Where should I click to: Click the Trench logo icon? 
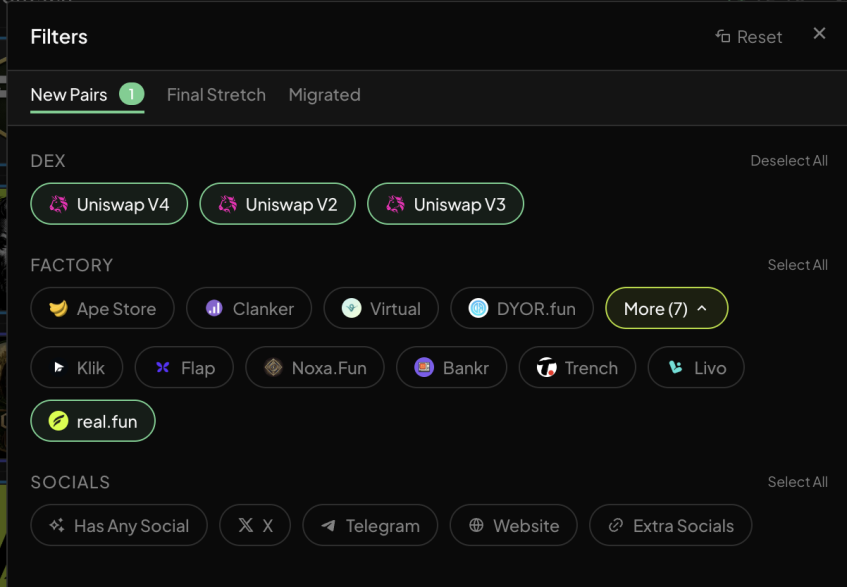click(x=547, y=368)
